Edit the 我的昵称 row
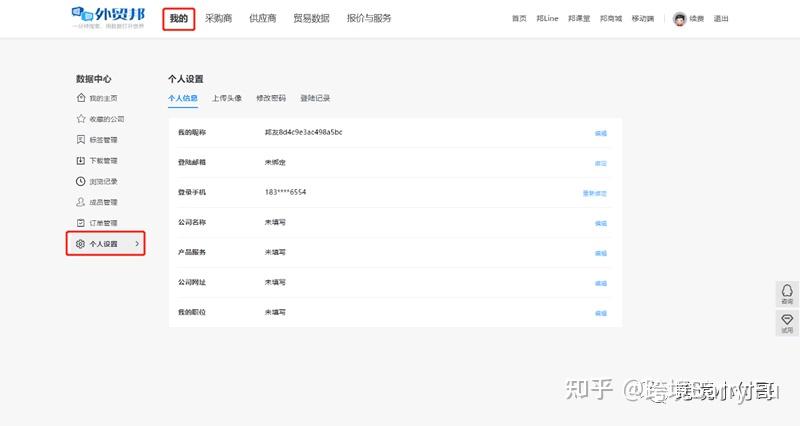Viewport: 800px width, 426px height. tap(601, 133)
